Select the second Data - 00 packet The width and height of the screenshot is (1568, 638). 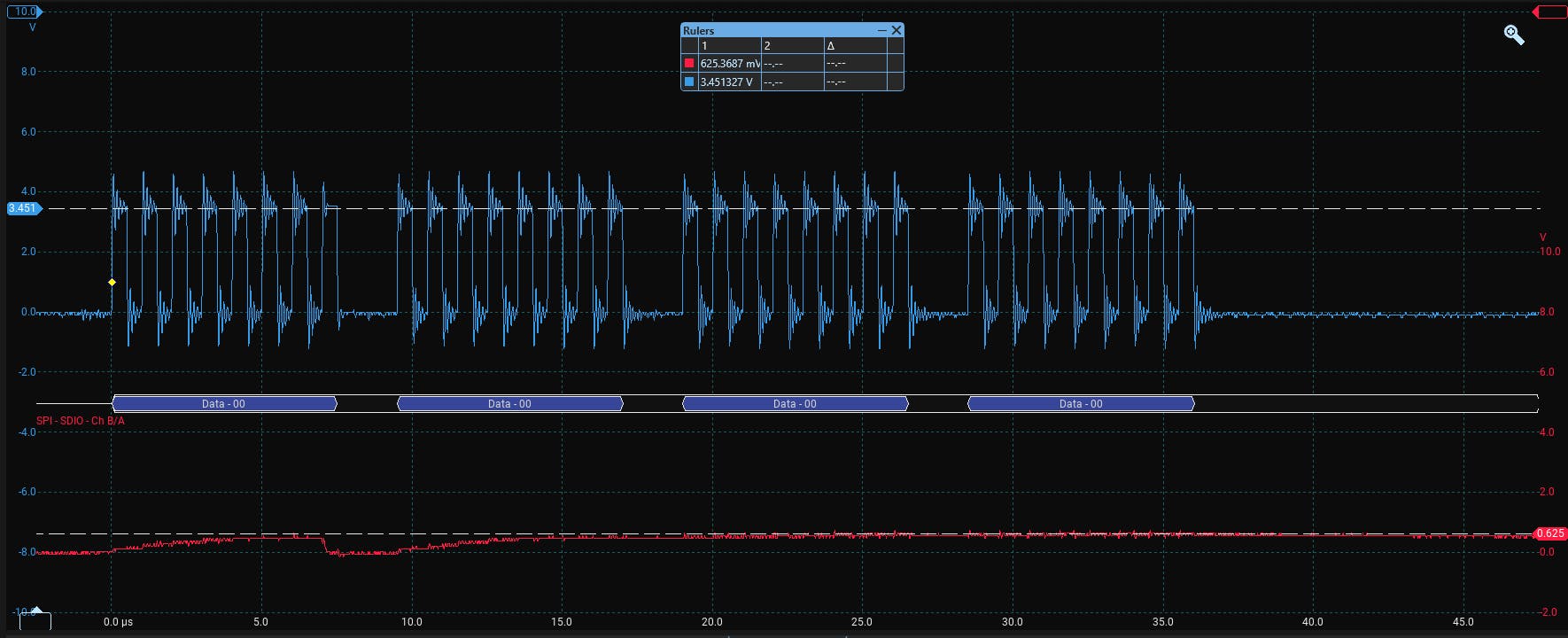tap(509, 404)
